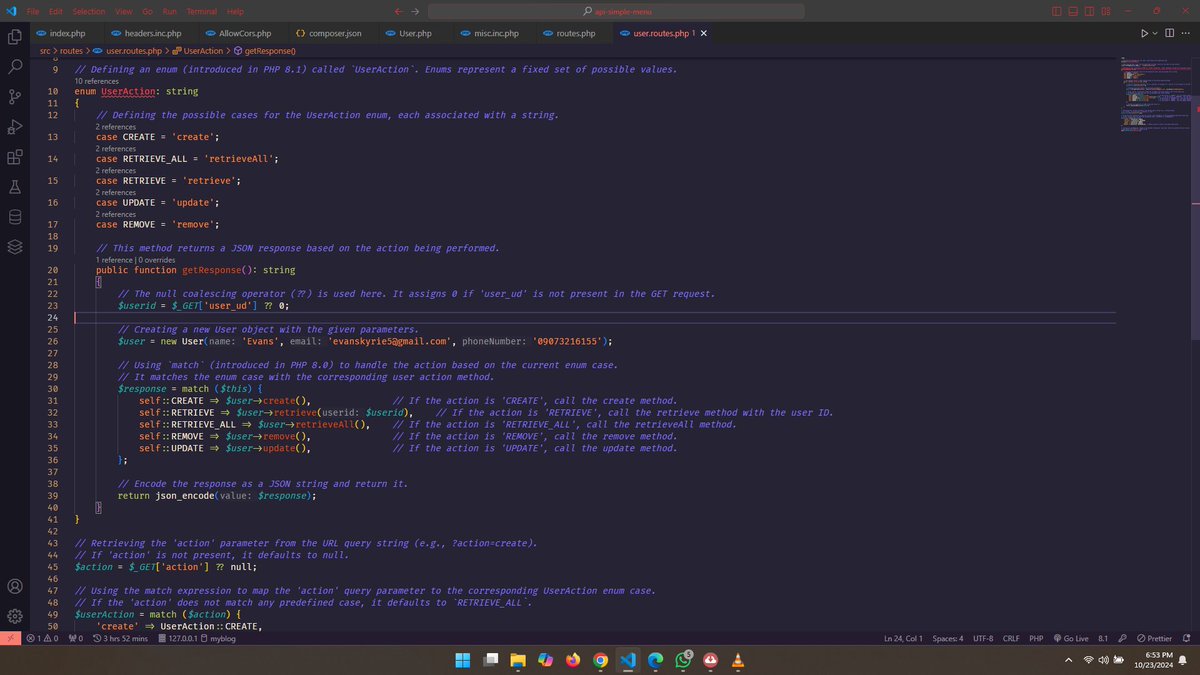Expand the getResponse() breadcrumb symbol
This screenshot has height=675, width=1200.
pos(263,50)
